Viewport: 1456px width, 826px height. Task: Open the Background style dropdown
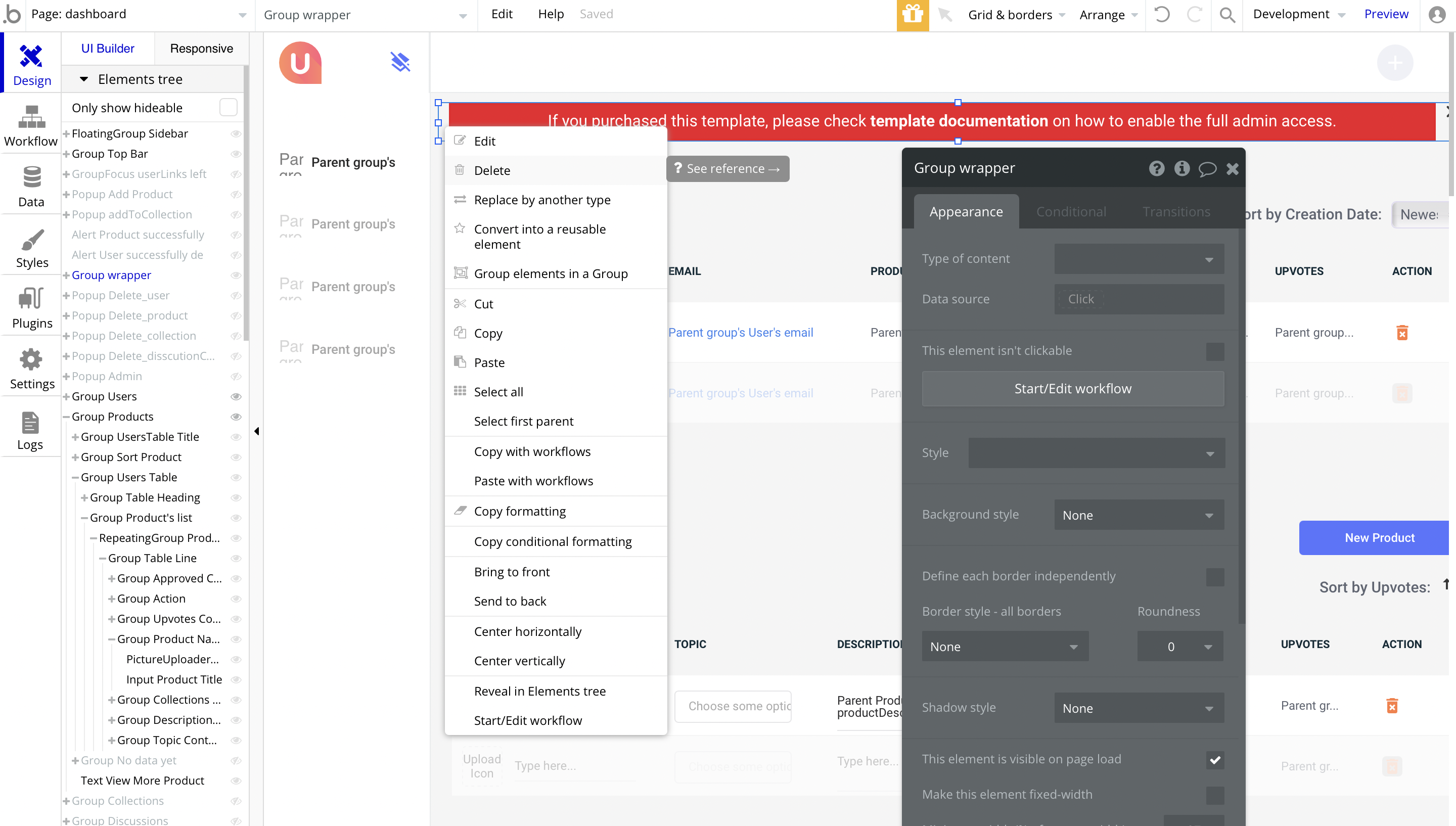point(1139,515)
